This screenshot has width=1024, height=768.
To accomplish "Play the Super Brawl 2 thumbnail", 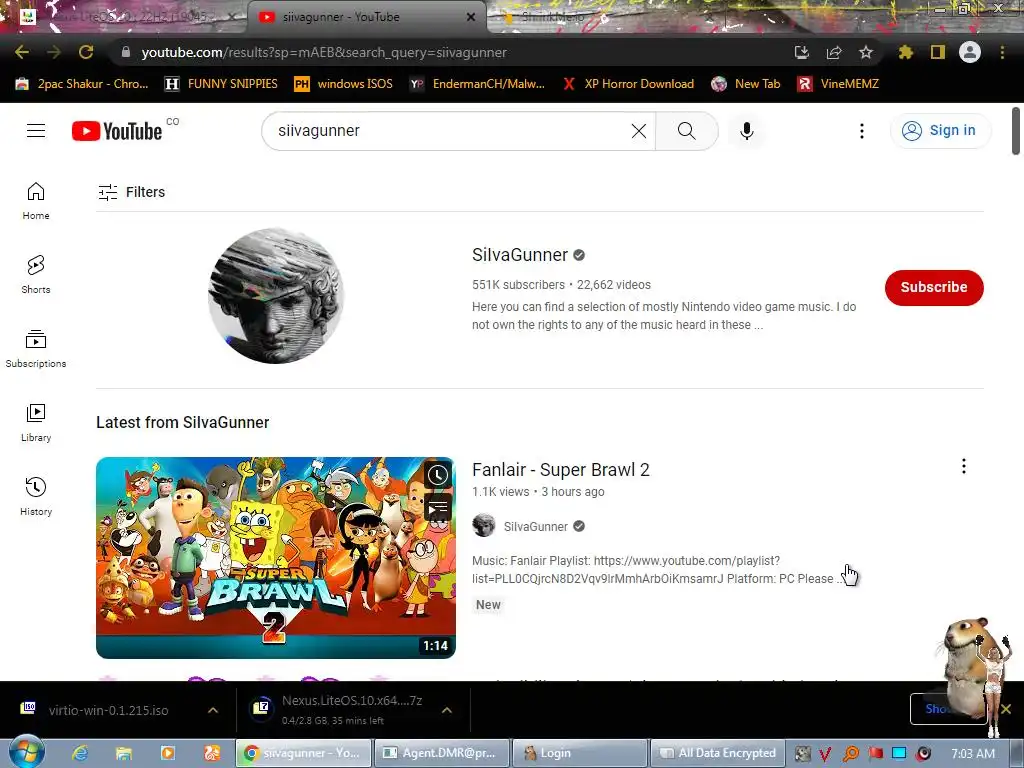I will (276, 558).
